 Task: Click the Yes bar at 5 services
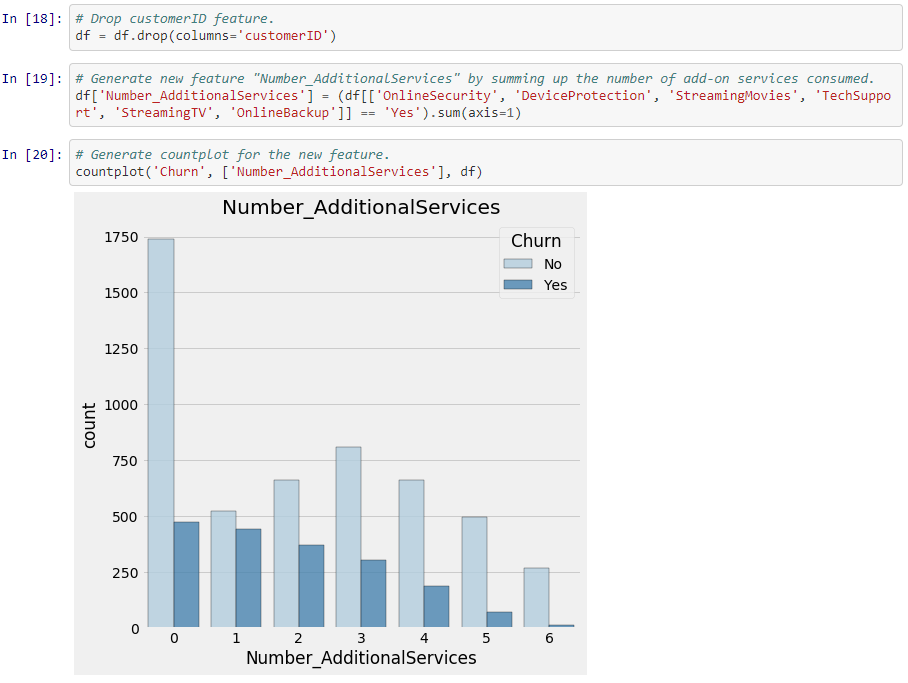pyautogui.click(x=500, y=619)
